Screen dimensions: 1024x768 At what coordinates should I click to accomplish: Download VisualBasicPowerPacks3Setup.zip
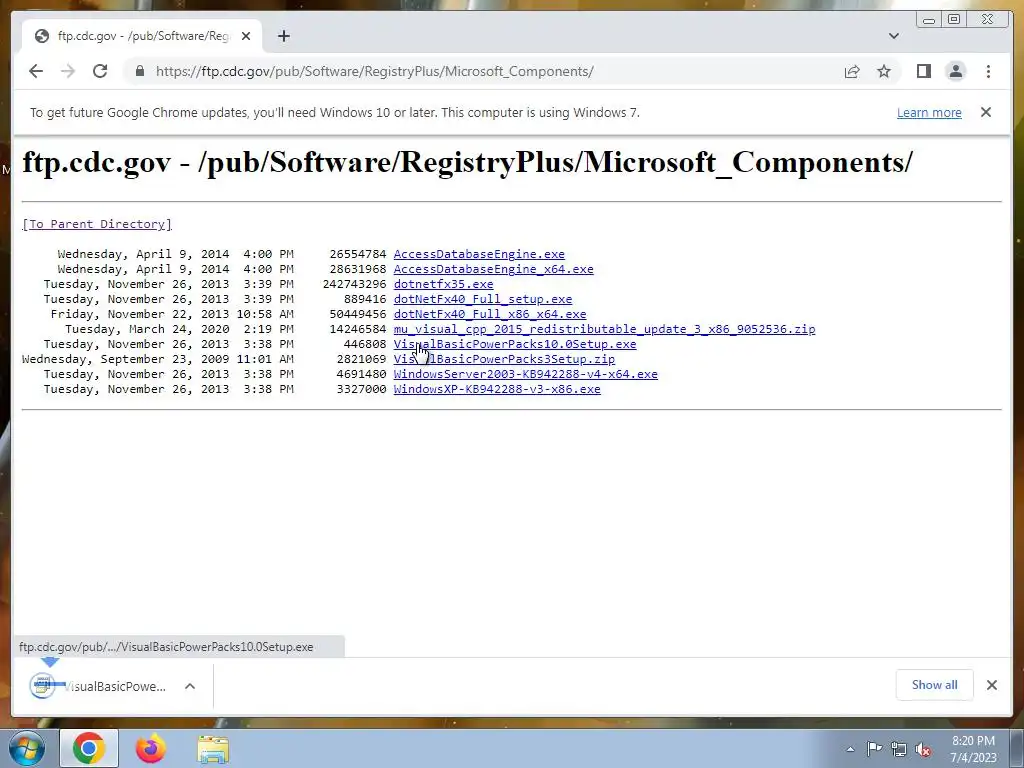(504, 359)
